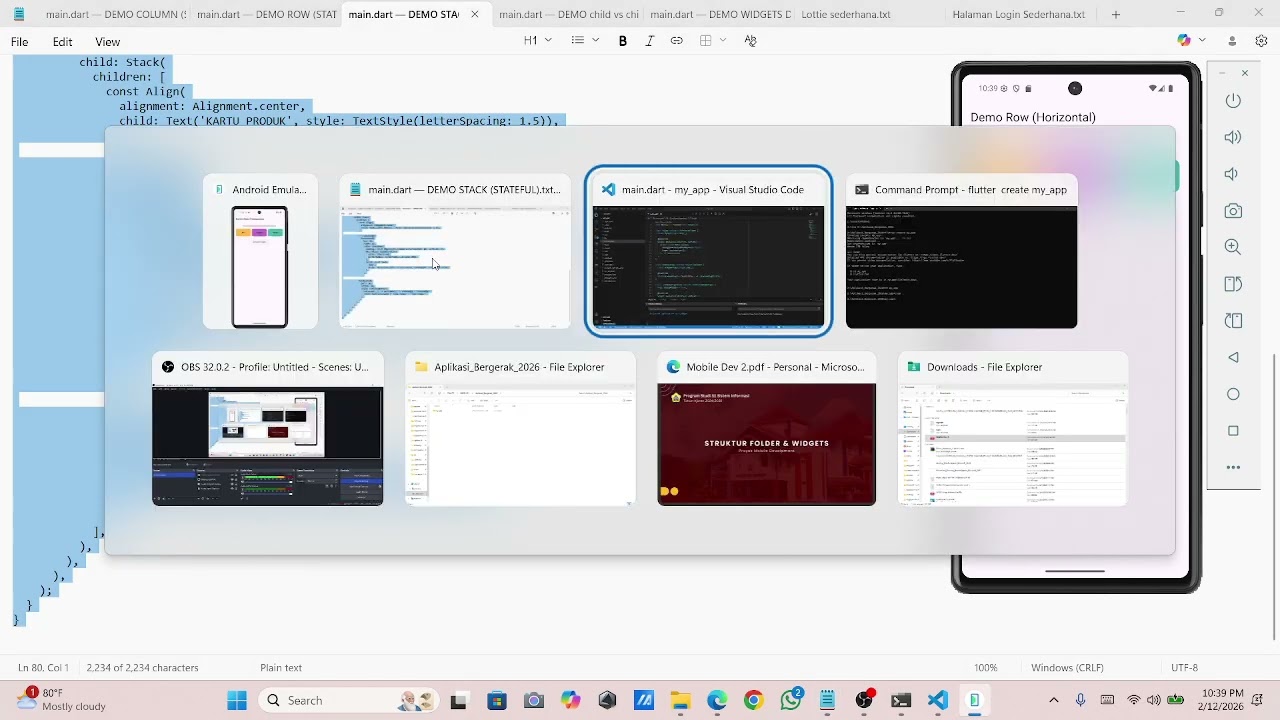Click the UTF-8 encoding indicator
1280x720 pixels.
click(x=1184, y=668)
